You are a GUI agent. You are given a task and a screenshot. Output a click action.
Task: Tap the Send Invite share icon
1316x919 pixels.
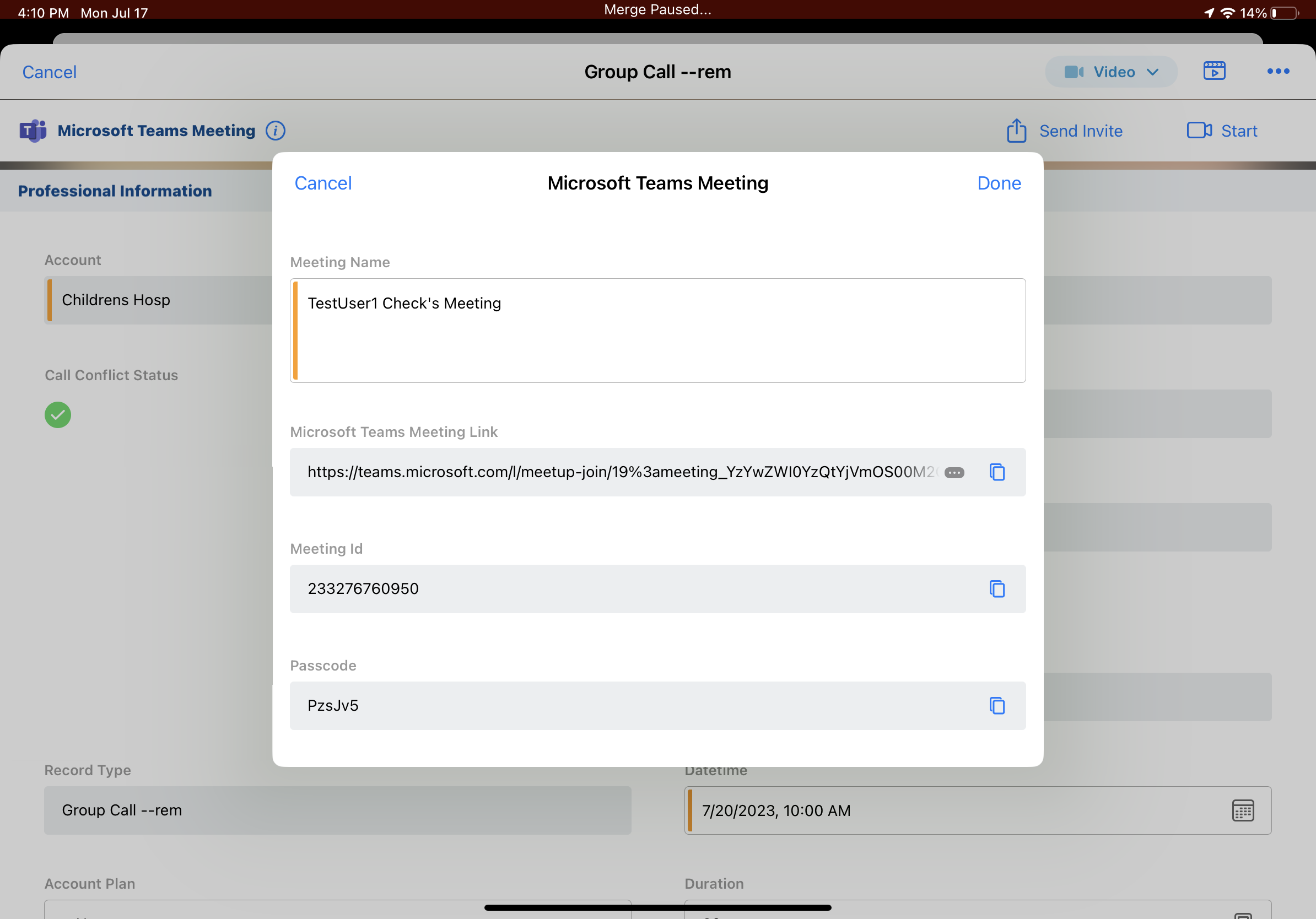point(1016,131)
